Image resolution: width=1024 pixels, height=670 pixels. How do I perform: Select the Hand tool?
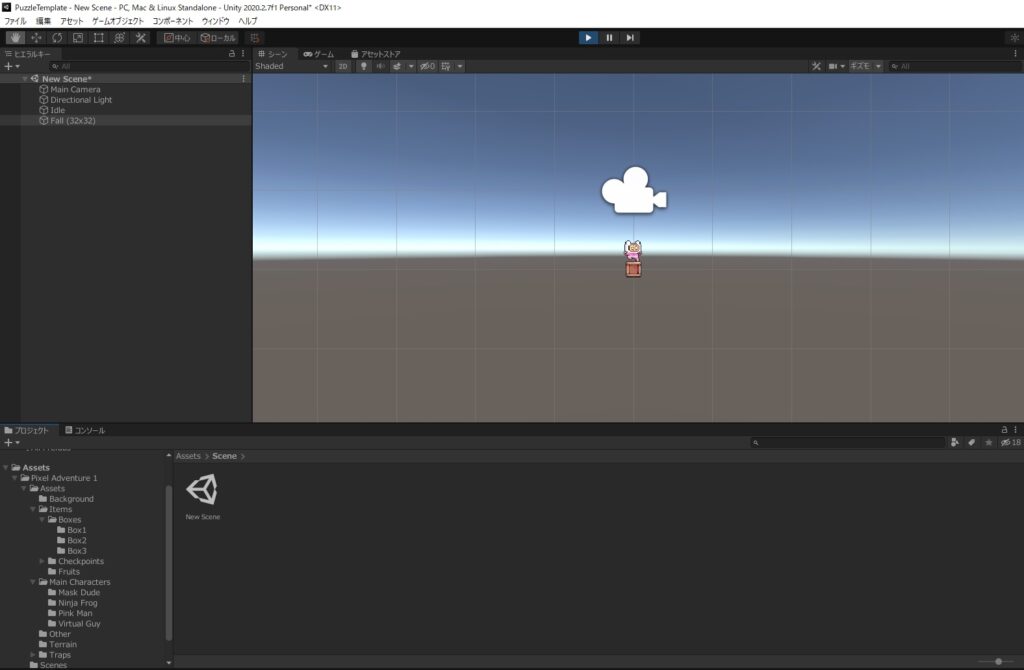[15, 38]
